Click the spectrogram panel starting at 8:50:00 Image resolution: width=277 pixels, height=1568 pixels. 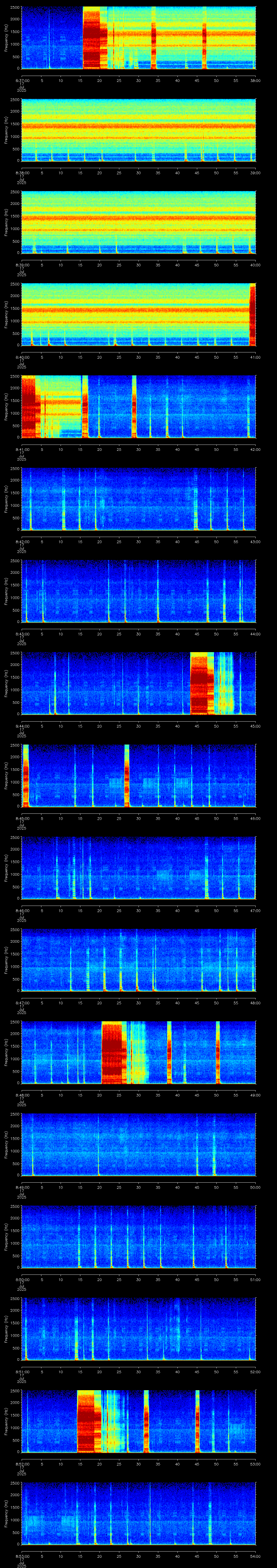(x=138, y=1237)
